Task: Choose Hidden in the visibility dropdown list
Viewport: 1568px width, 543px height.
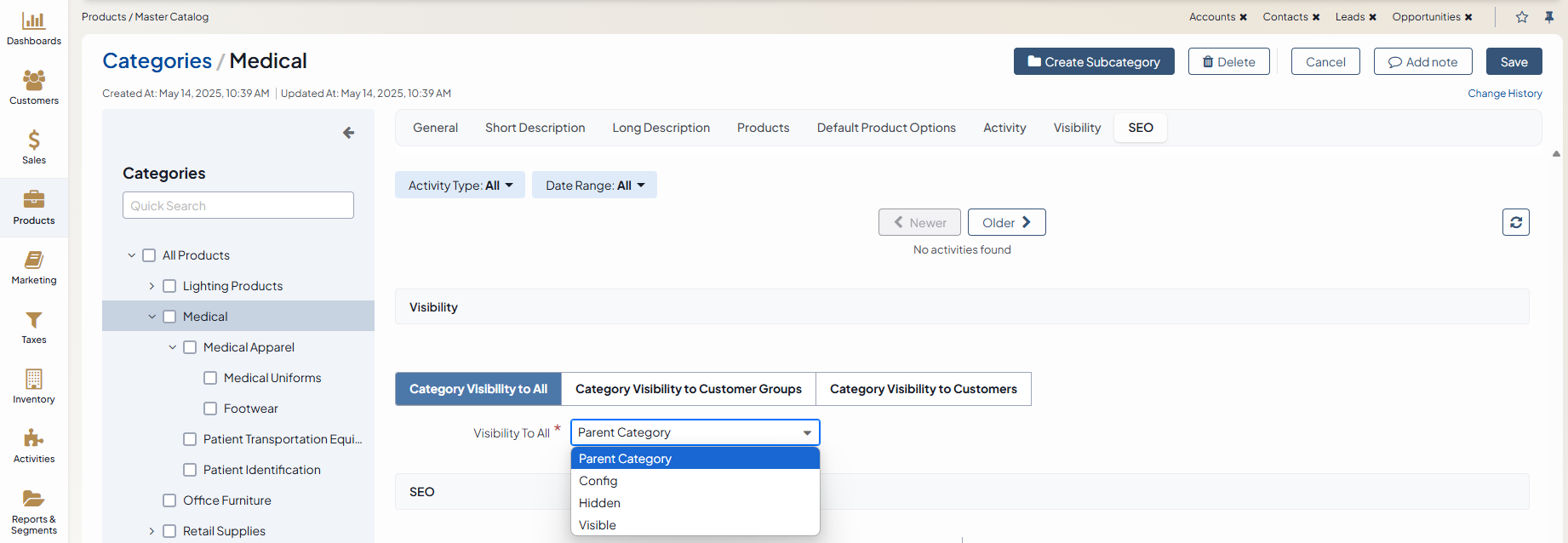Action: tap(599, 503)
